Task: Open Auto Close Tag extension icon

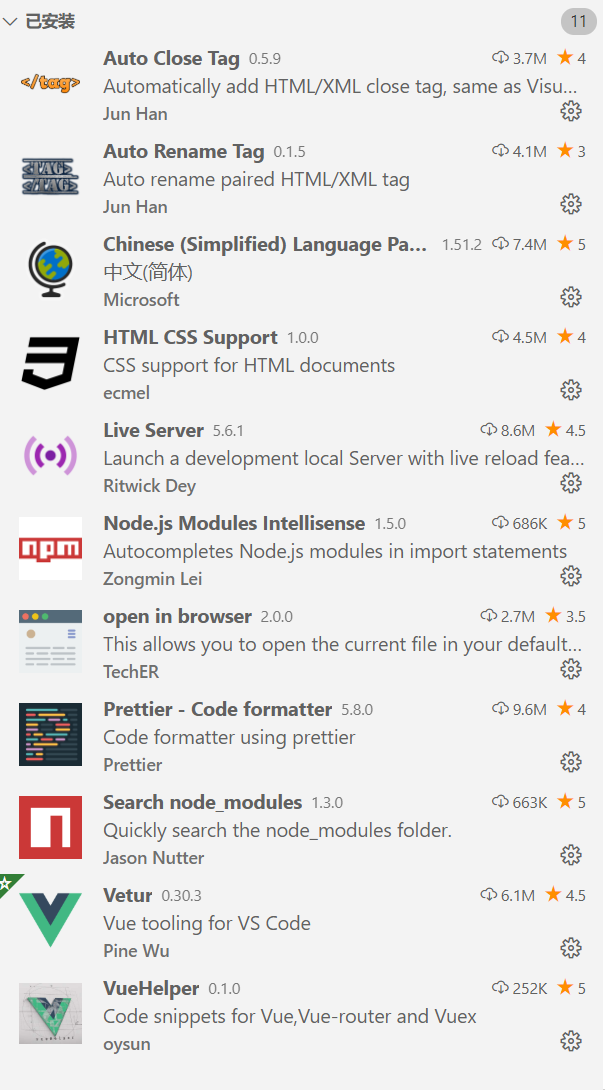Action: pyautogui.click(x=50, y=83)
